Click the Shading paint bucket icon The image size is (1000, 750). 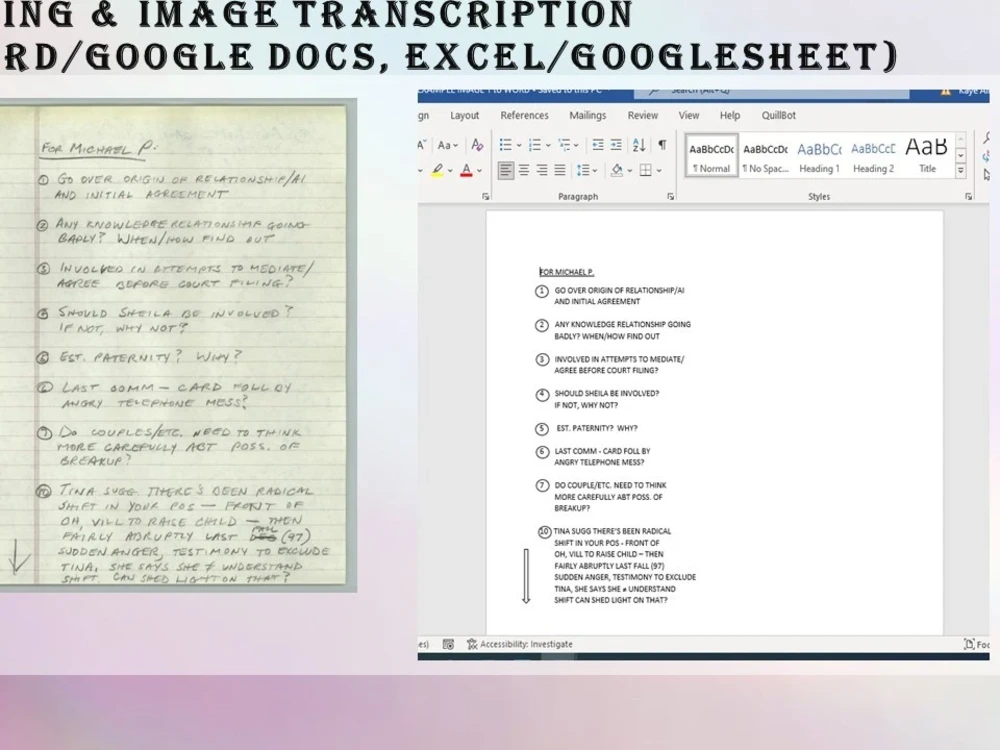617,170
